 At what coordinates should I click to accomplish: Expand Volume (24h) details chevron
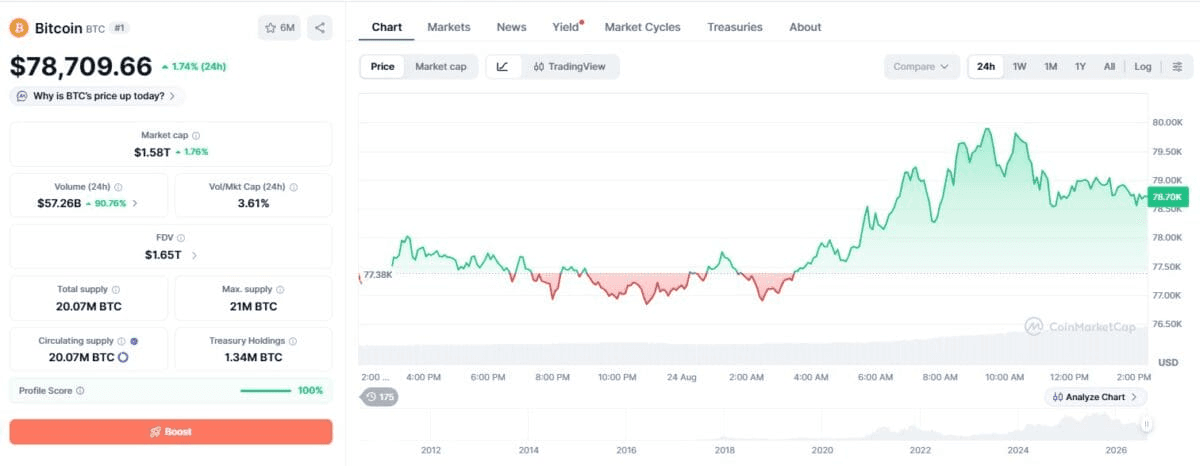pyautogui.click(x=135, y=203)
